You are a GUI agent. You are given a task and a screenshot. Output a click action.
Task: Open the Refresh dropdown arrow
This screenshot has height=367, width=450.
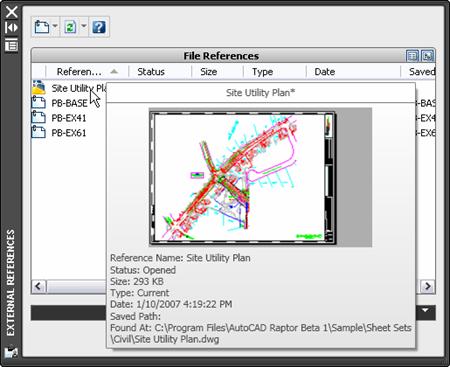pos(84,26)
